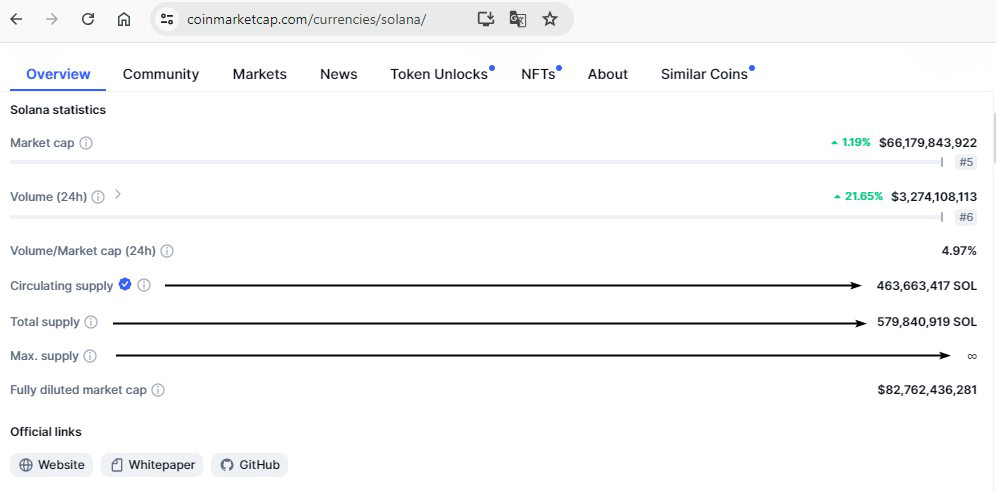Switch to the Markets tab

259,74
